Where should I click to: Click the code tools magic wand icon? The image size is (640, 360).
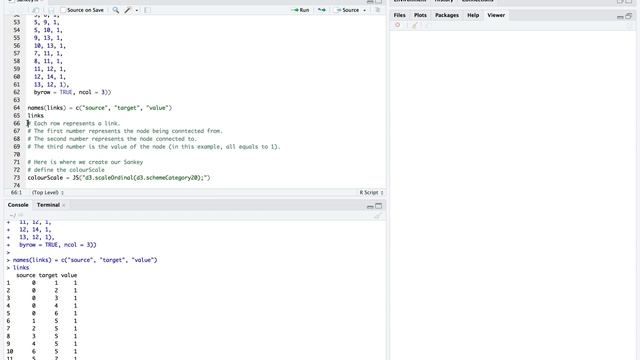click(x=128, y=10)
